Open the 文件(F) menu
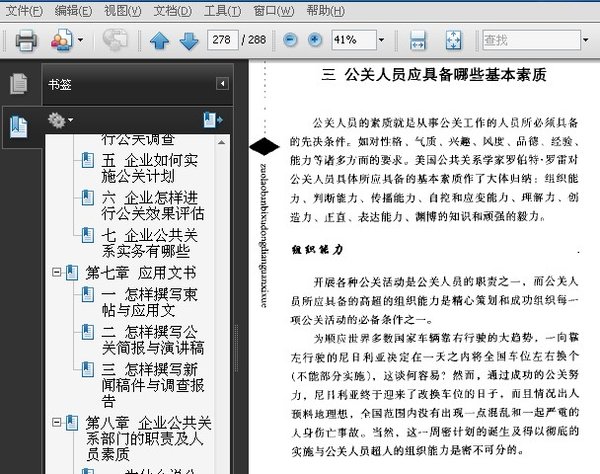The image size is (600, 474). (24, 11)
